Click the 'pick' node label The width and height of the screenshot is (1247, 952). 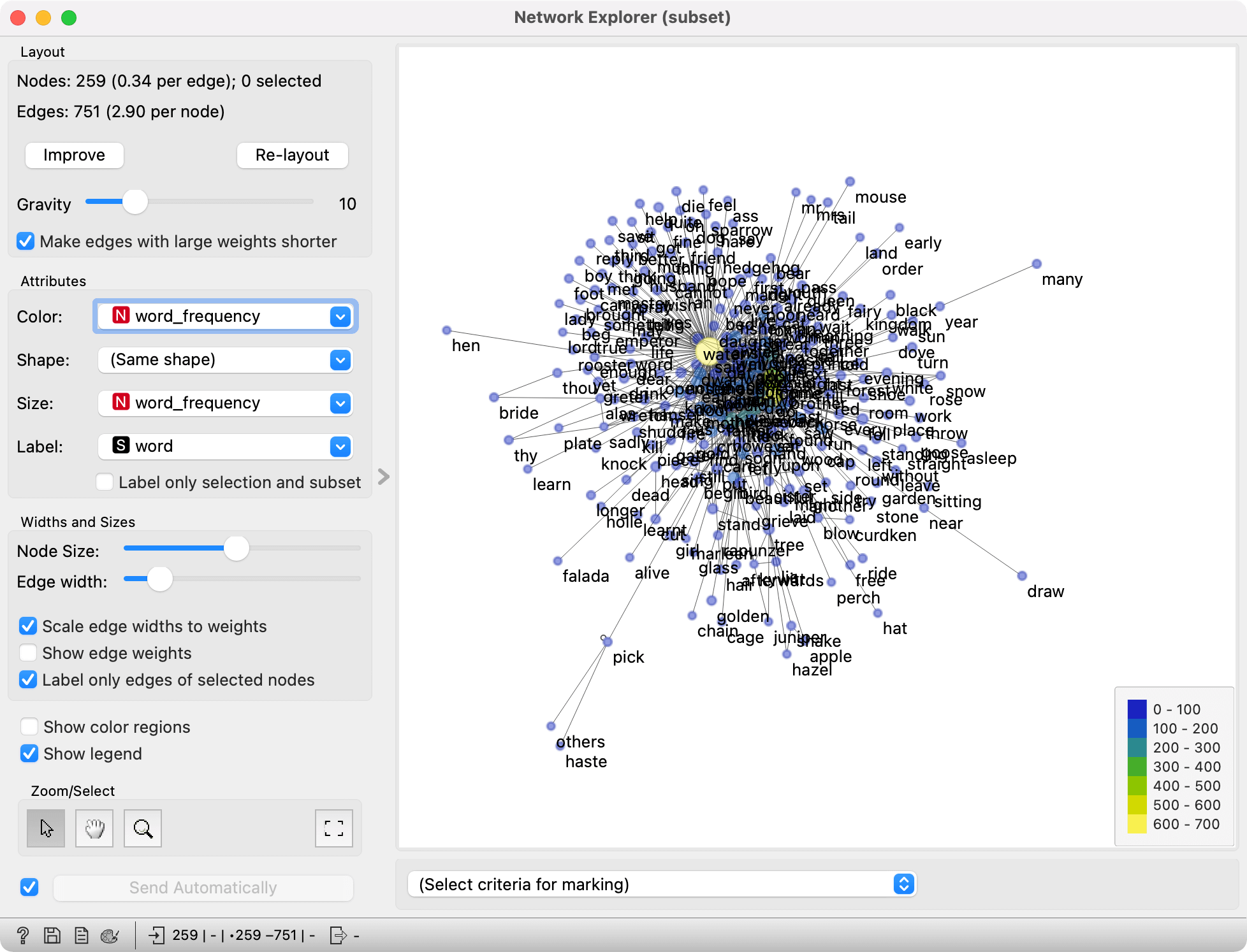[628, 657]
